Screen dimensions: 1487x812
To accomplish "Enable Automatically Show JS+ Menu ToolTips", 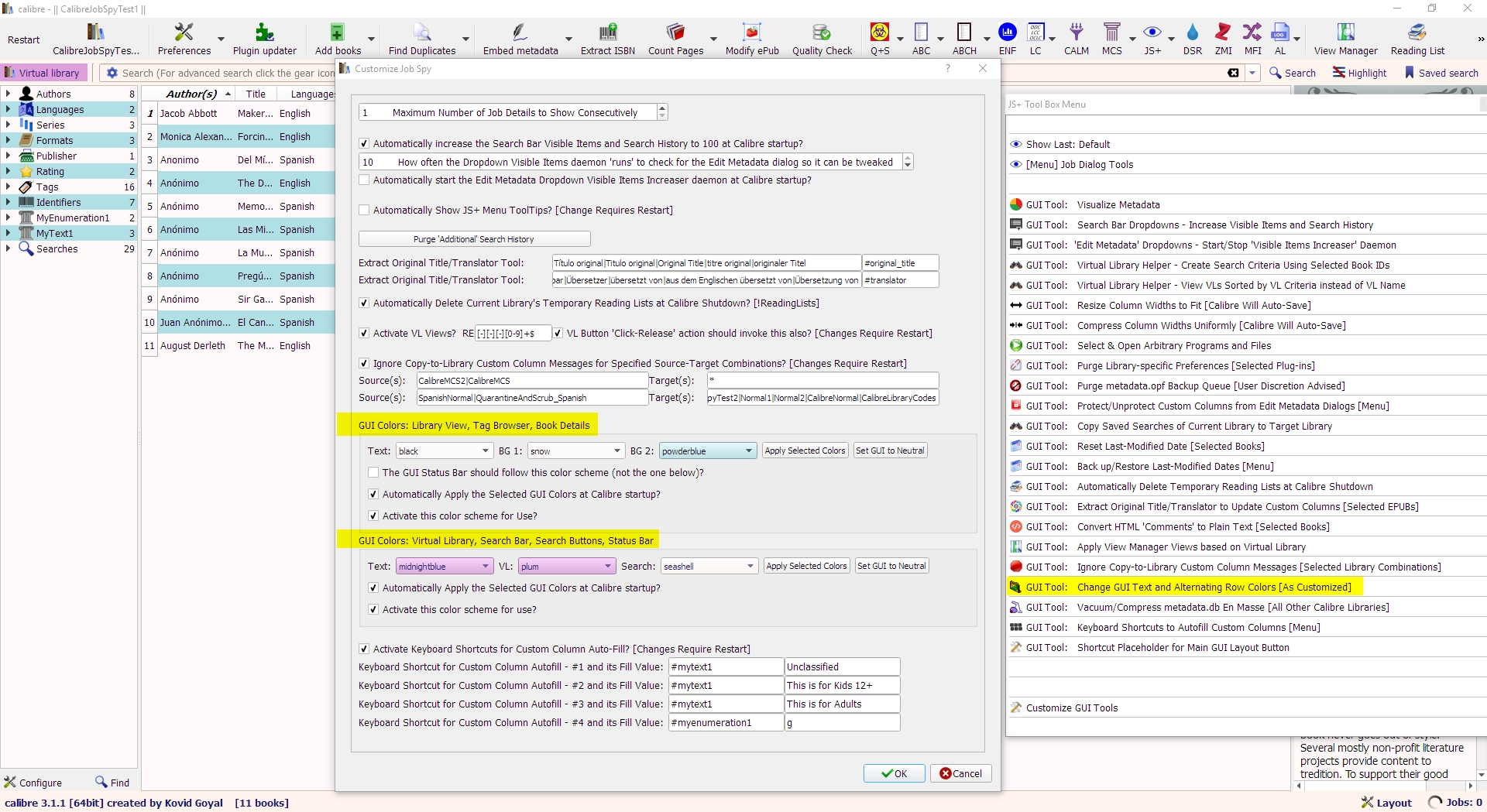I will tap(364, 211).
